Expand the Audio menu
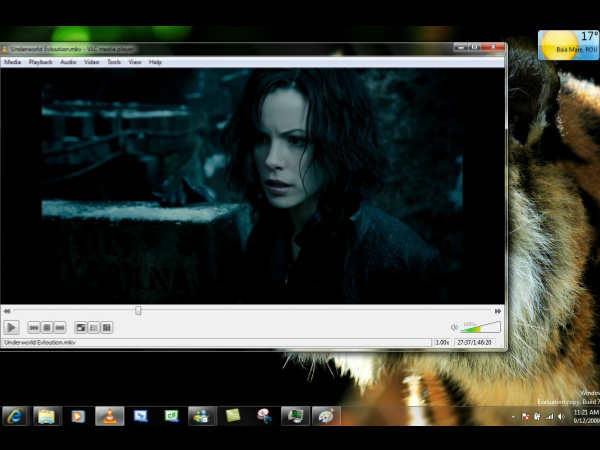 pyautogui.click(x=68, y=62)
